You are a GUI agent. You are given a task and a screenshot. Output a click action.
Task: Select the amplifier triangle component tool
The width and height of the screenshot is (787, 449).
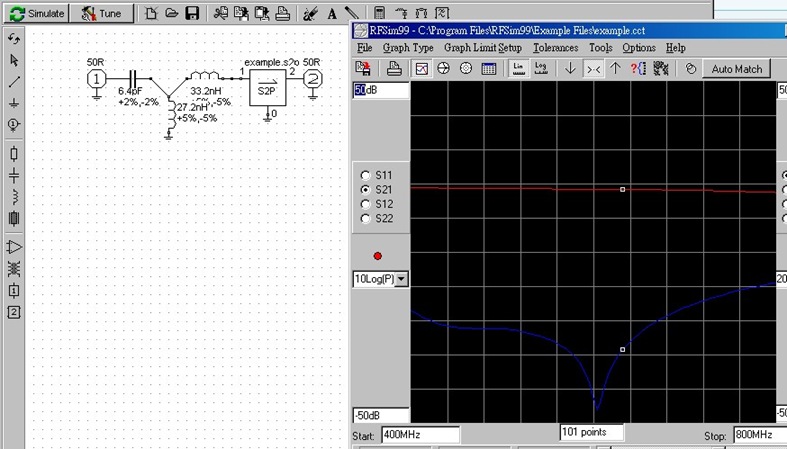pyautogui.click(x=14, y=247)
